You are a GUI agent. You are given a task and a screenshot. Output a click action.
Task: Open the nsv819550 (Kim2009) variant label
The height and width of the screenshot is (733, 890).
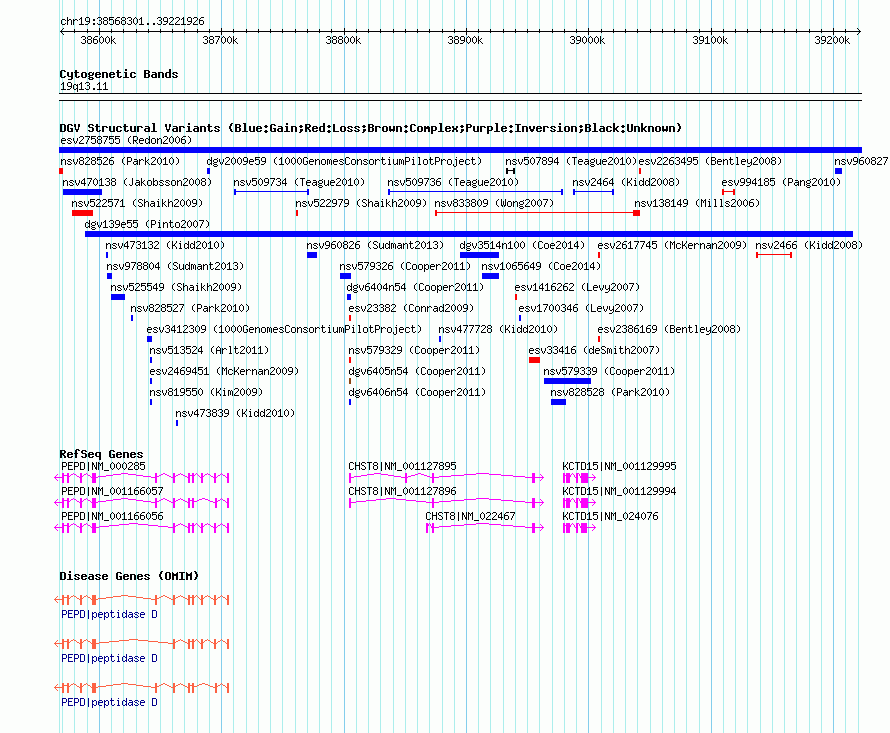coord(206,392)
